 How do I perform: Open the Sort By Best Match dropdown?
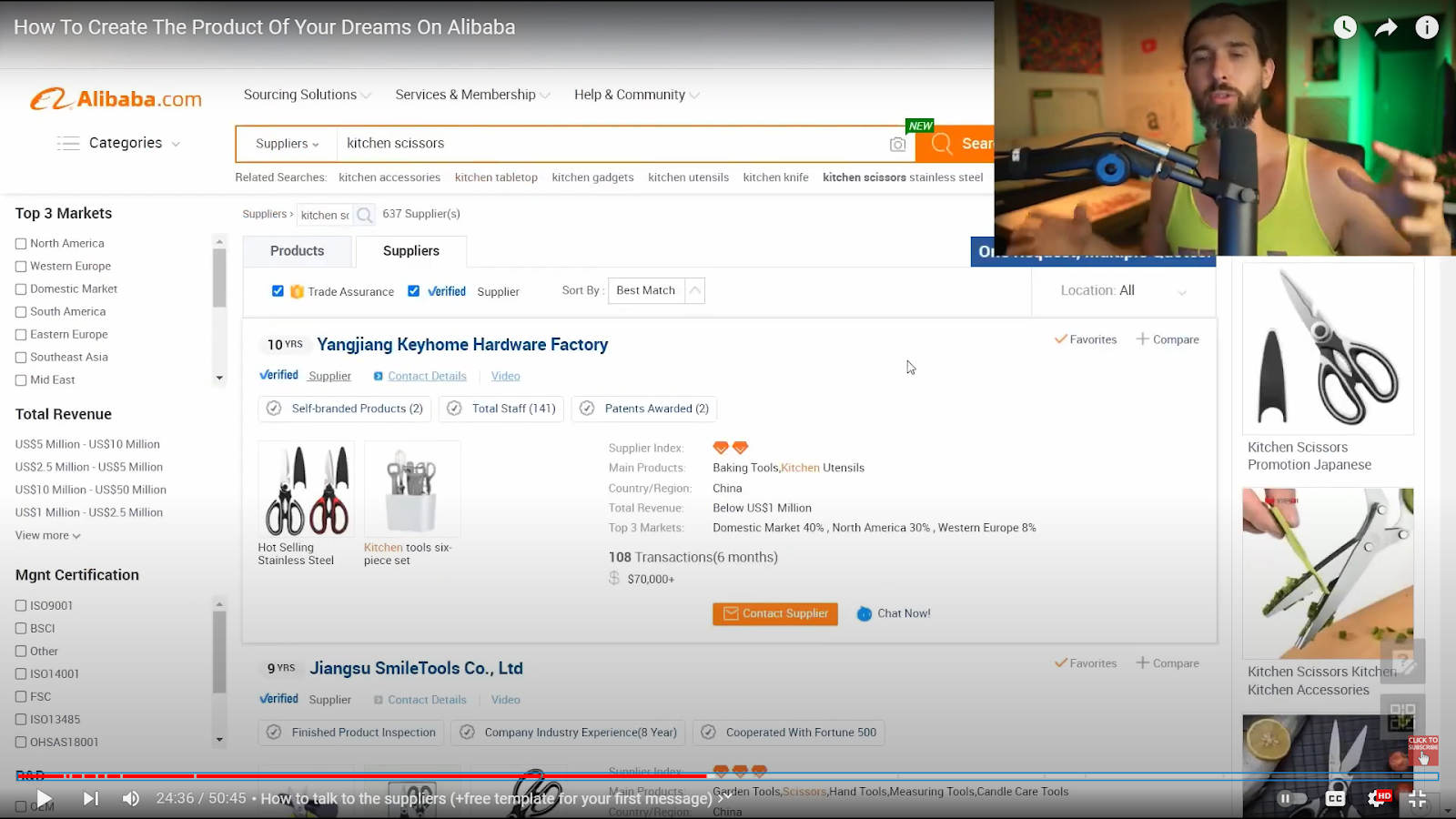(x=656, y=290)
